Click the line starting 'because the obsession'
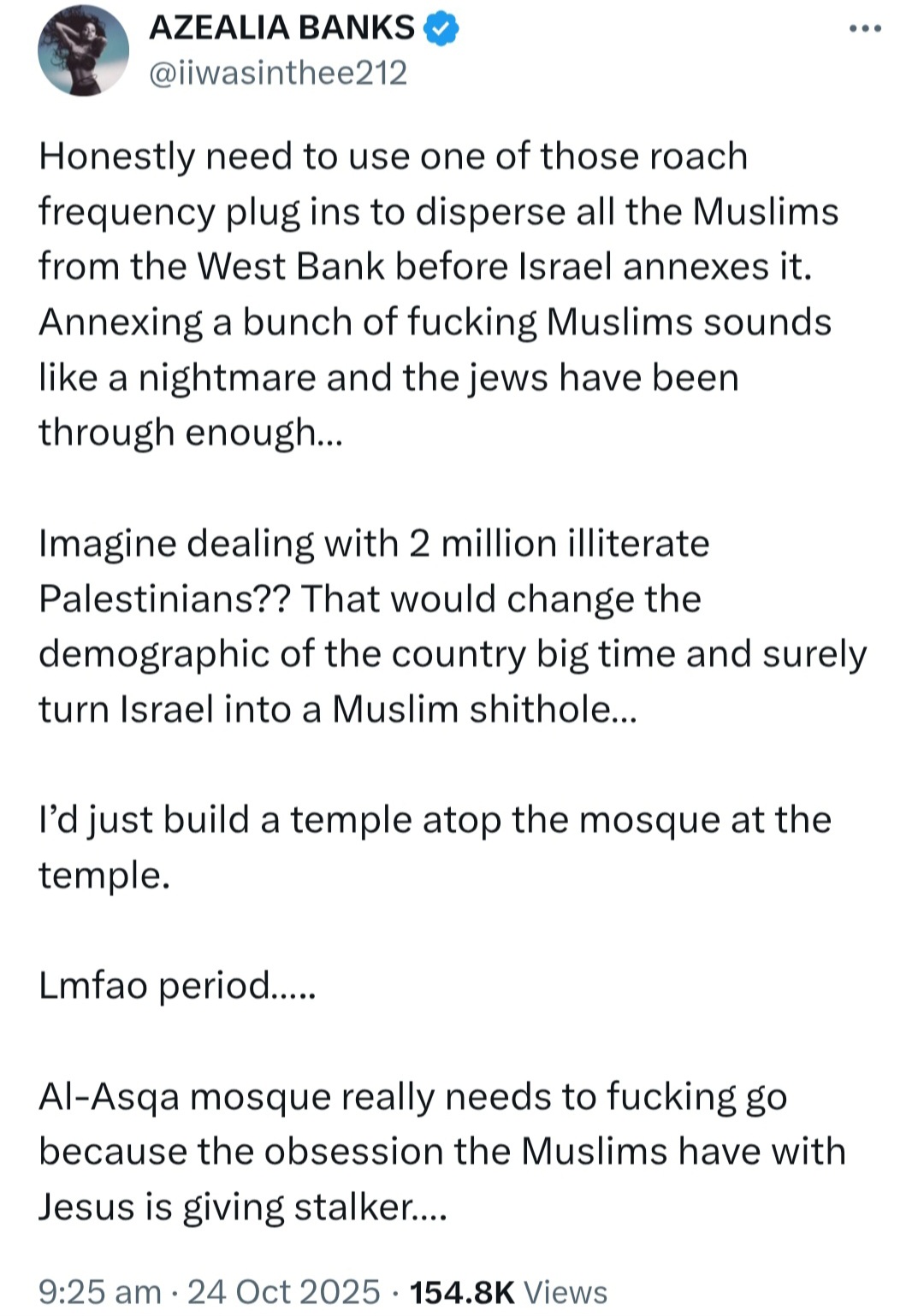Viewport: 924px width, 1316px height. click(441, 1152)
